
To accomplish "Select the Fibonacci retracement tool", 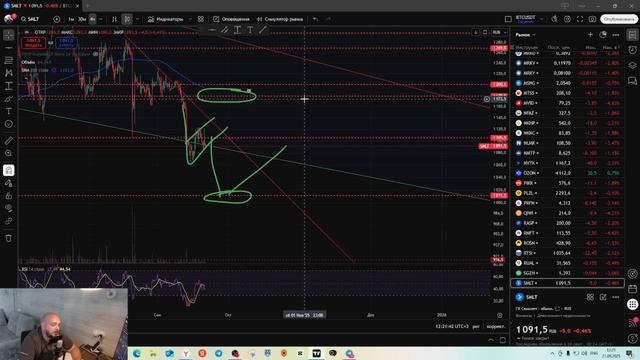I will click(x=9, y=60).
